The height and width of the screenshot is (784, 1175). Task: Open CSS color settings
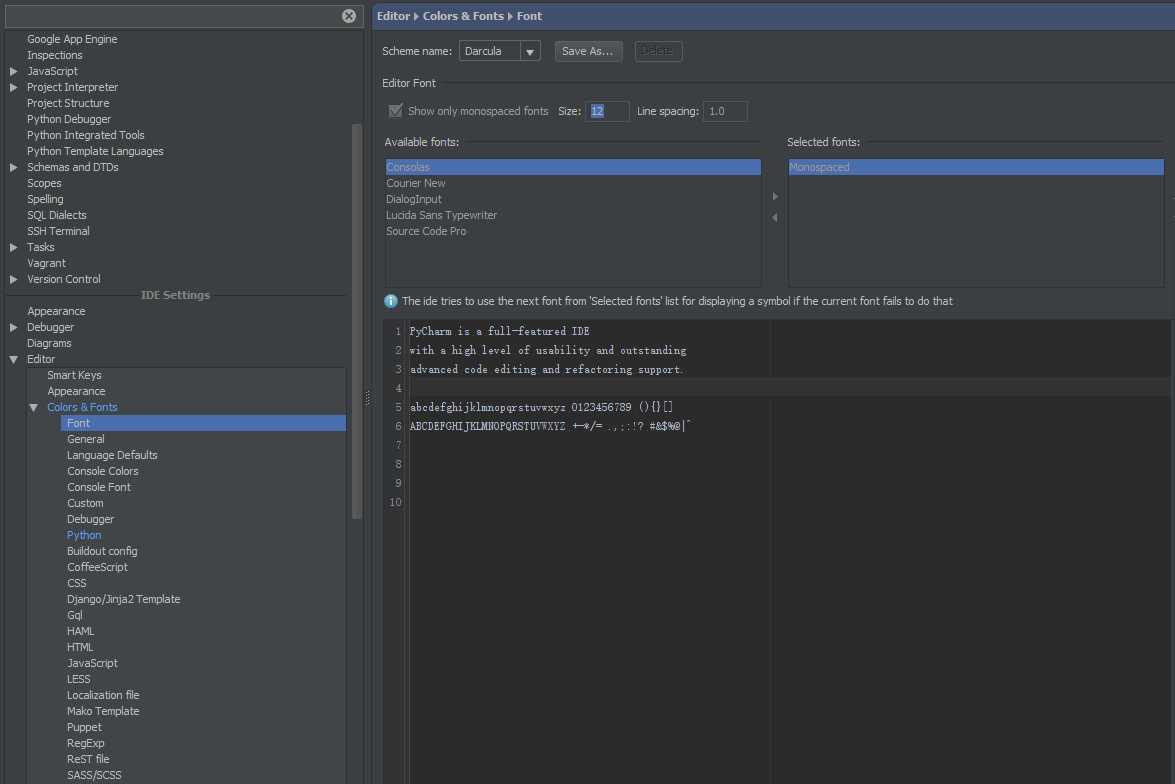pos(76,583)
